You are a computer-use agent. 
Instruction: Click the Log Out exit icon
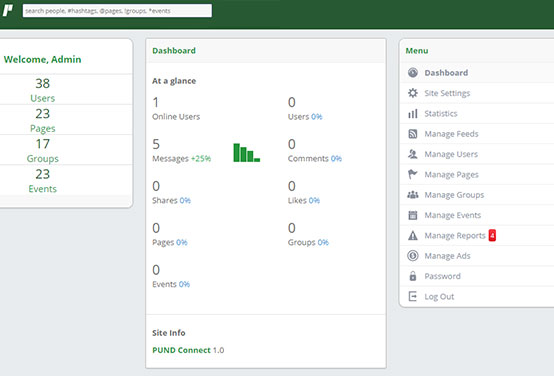pos(413,296)
